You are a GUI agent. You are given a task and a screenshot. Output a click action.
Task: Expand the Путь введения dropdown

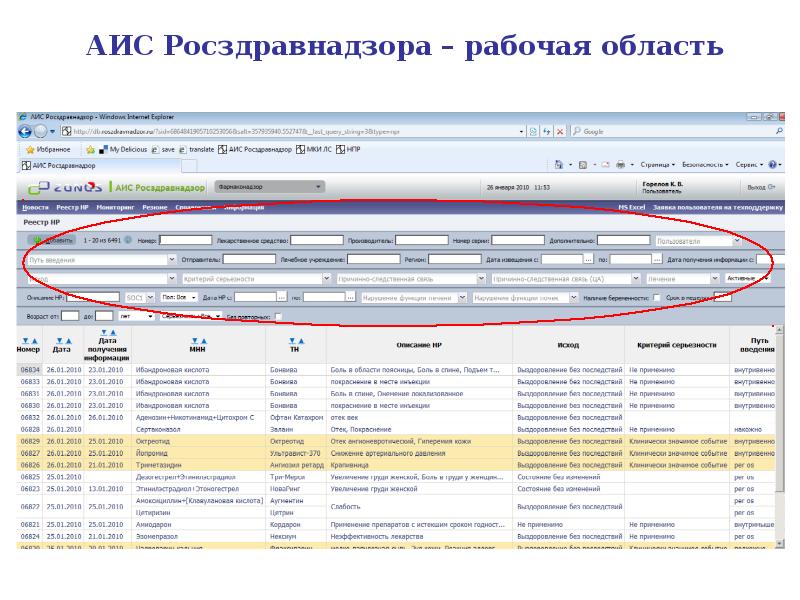(x=171, y=260)
